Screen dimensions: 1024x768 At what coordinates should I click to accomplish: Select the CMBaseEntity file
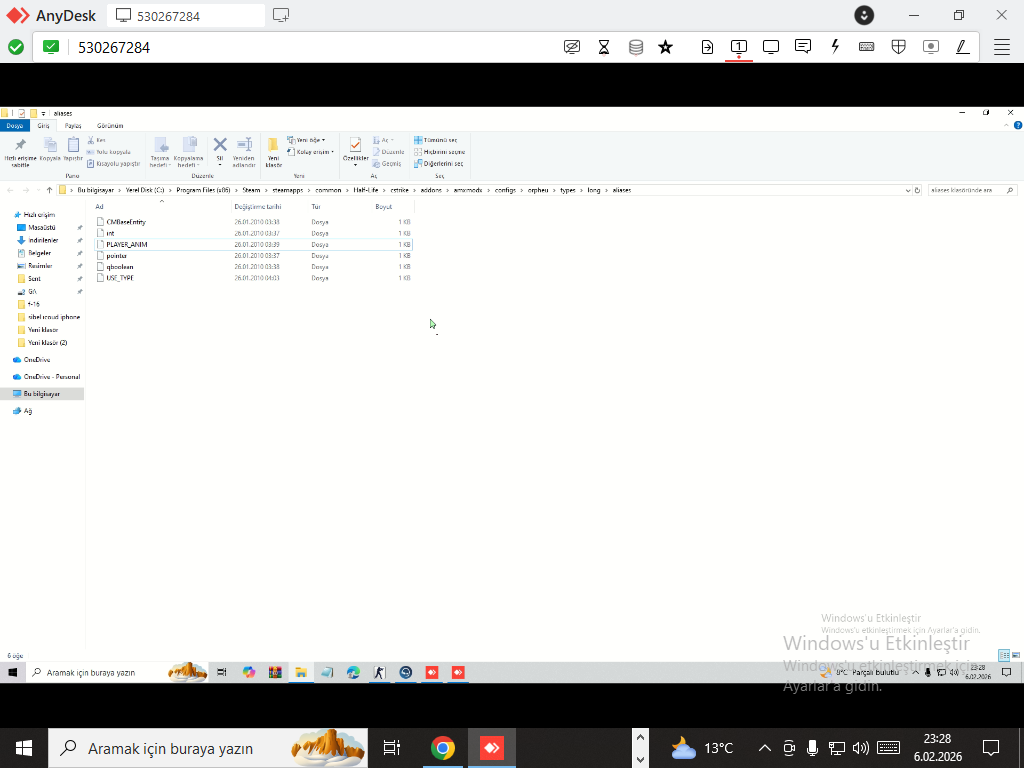pyautogui.click(x=255, y=222)
